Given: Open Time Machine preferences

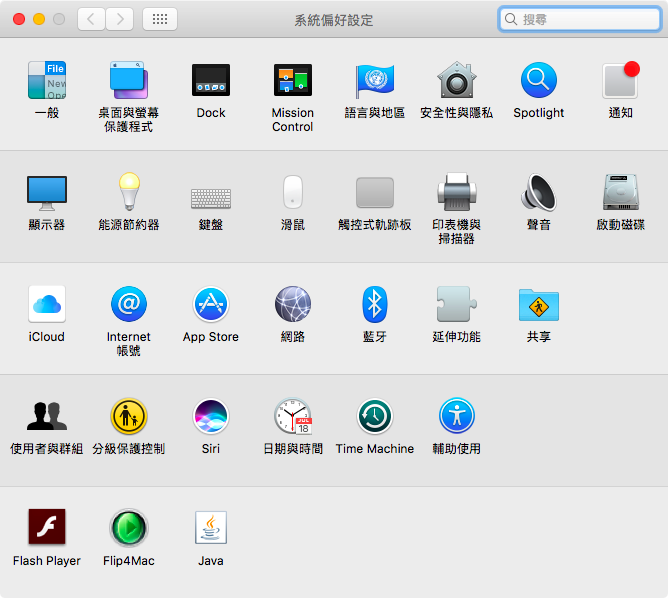Looking at the screenshot, I should [x=375, y=416].
